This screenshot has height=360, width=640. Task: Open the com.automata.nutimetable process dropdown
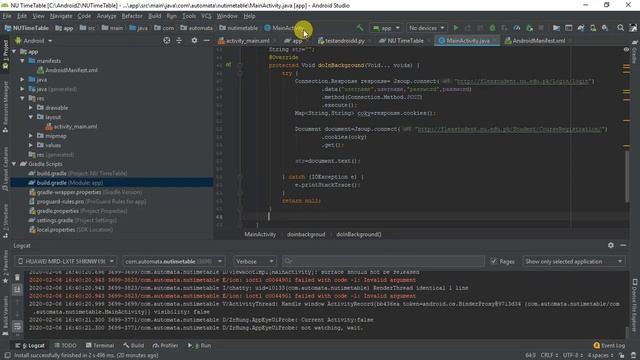tap(173, 261)
